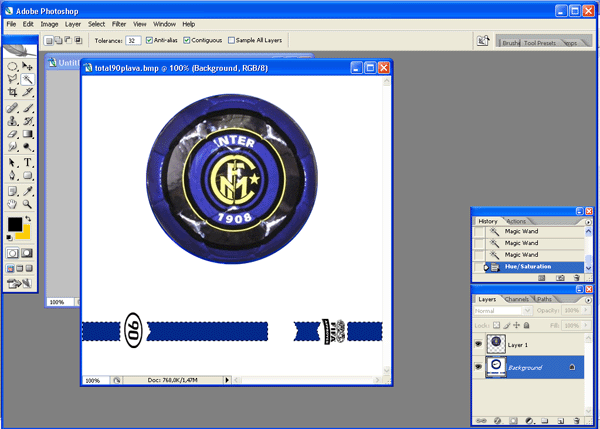Enable Sample All Layers checkbox
600x429 pixels.
pyautogui.click(x=231, y=41)
